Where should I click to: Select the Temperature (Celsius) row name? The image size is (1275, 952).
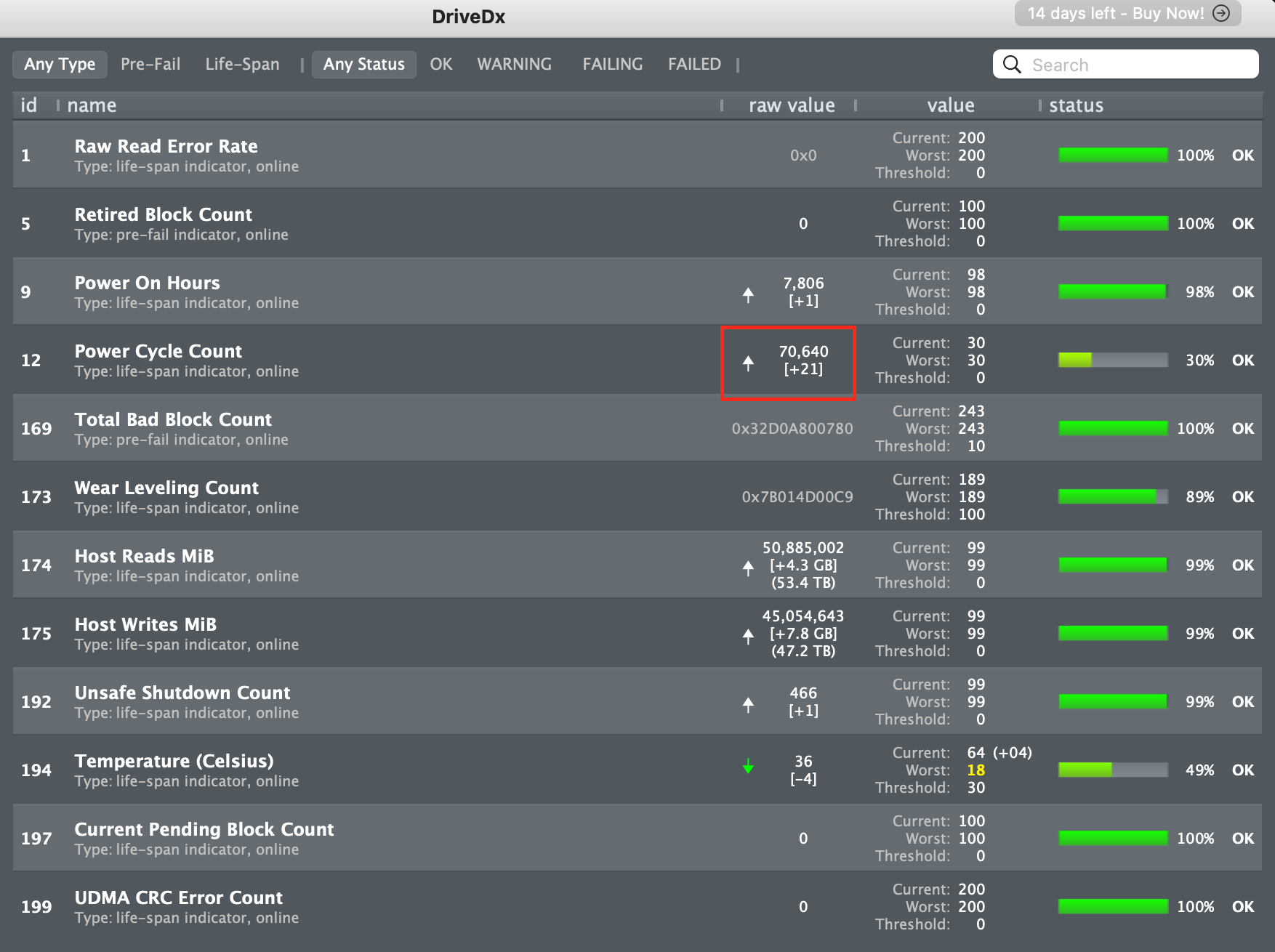point(174,761)
